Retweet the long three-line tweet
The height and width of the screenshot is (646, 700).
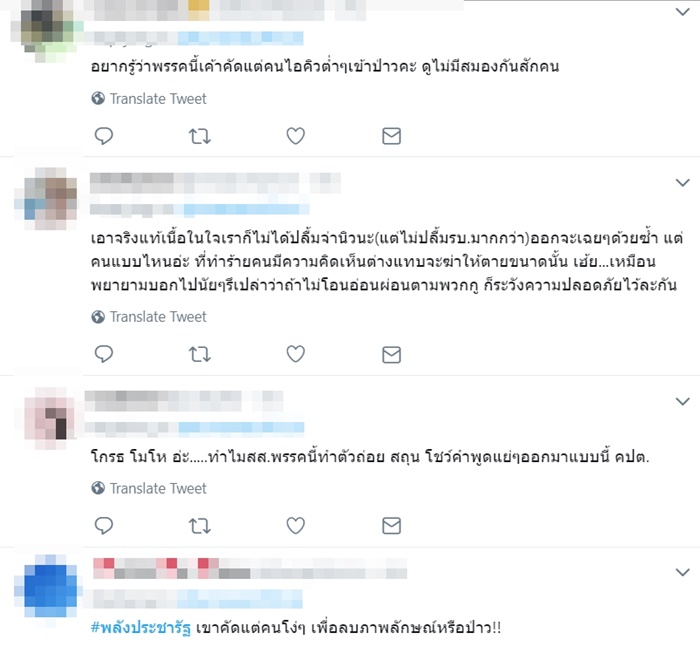tap(200, 354)
